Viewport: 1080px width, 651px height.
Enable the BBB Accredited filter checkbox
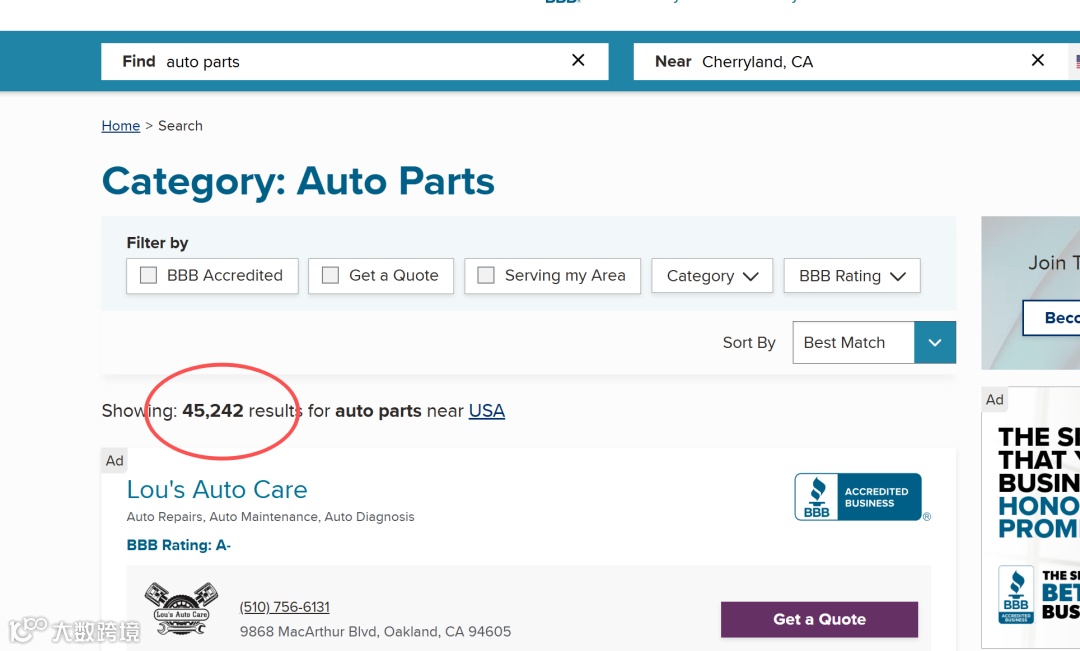click(149, 276)
